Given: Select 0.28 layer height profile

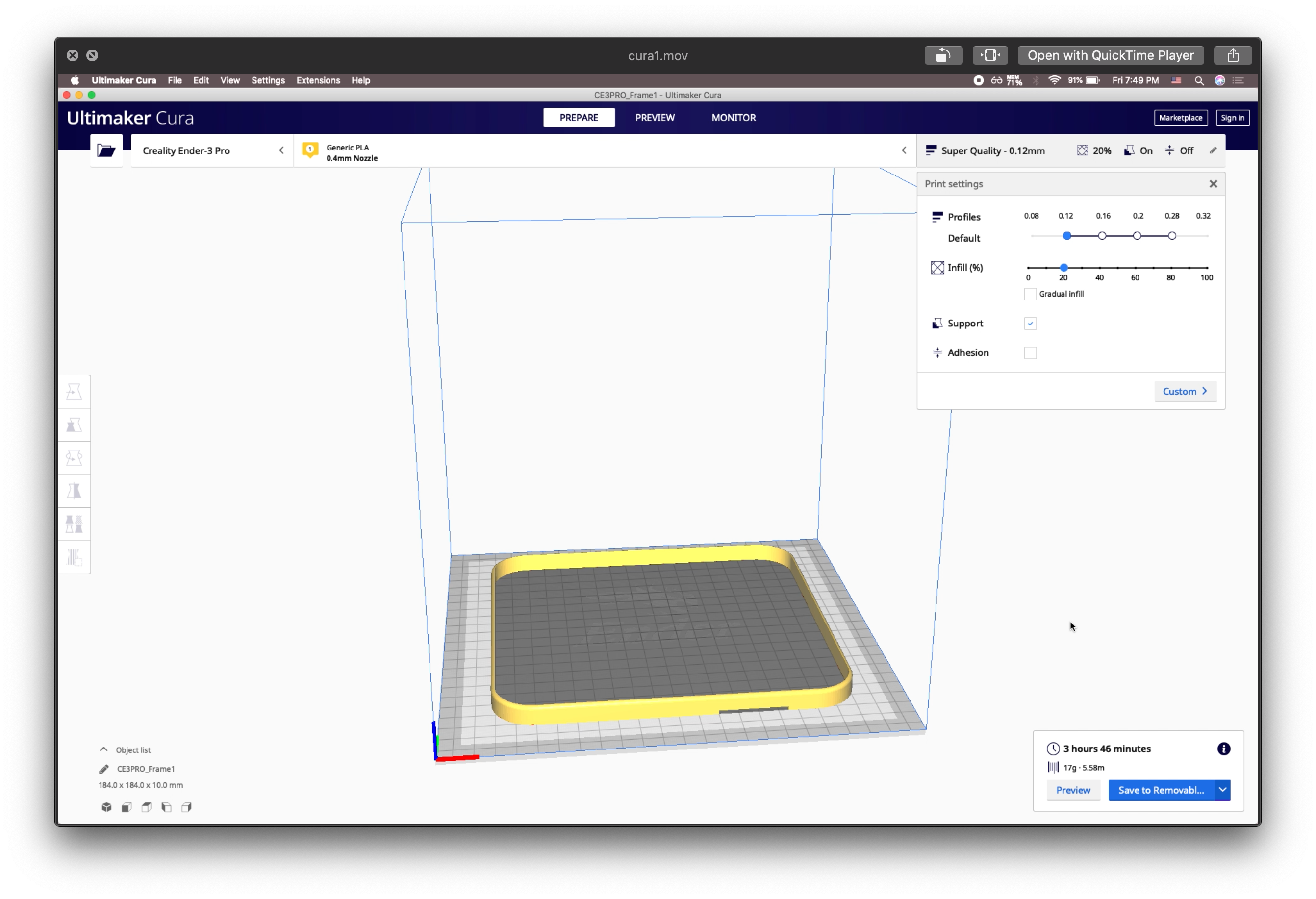Looking at the screenshot, I should 1171,236.
